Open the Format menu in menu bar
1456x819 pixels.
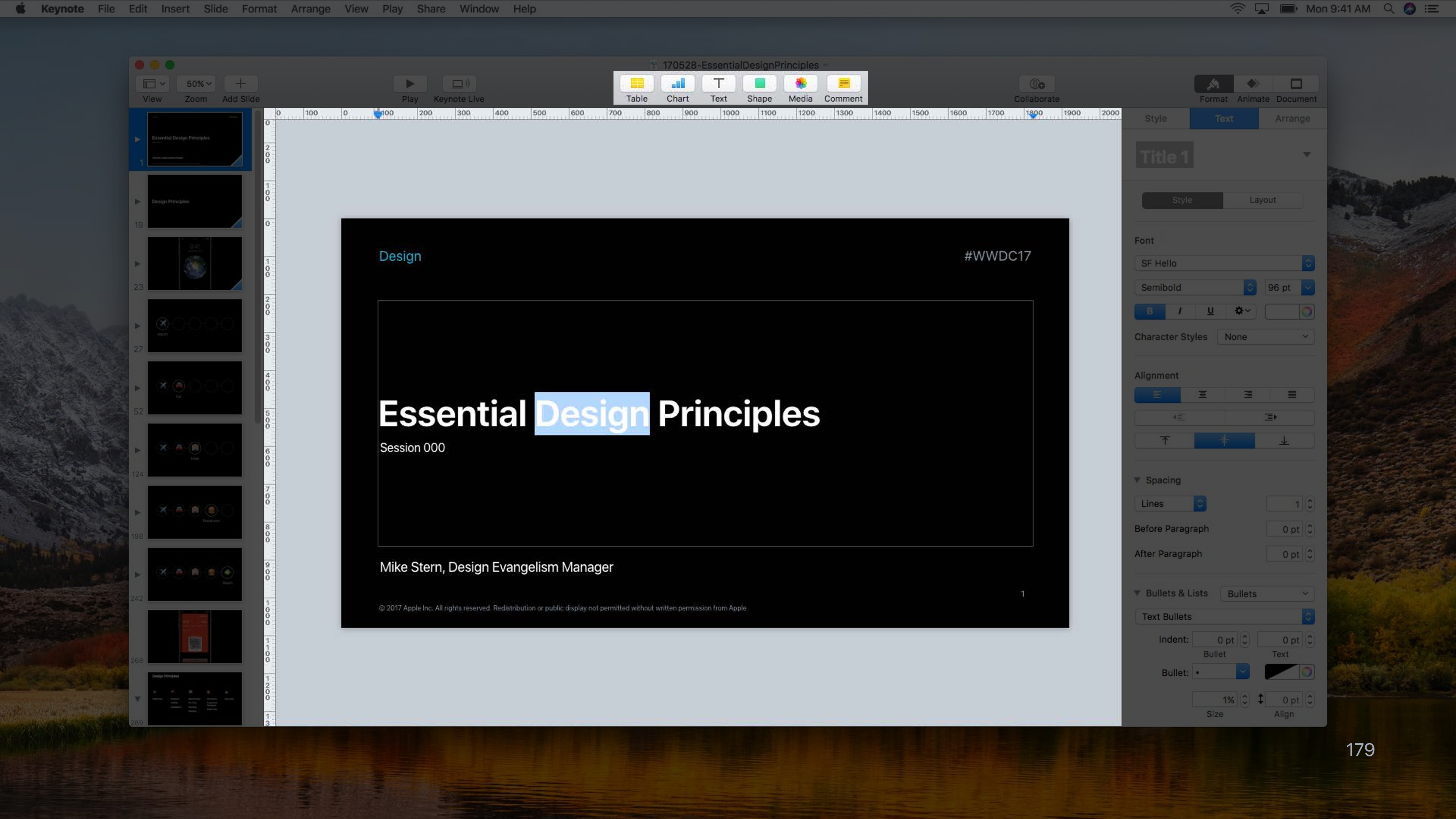click(x=259, y=8)
